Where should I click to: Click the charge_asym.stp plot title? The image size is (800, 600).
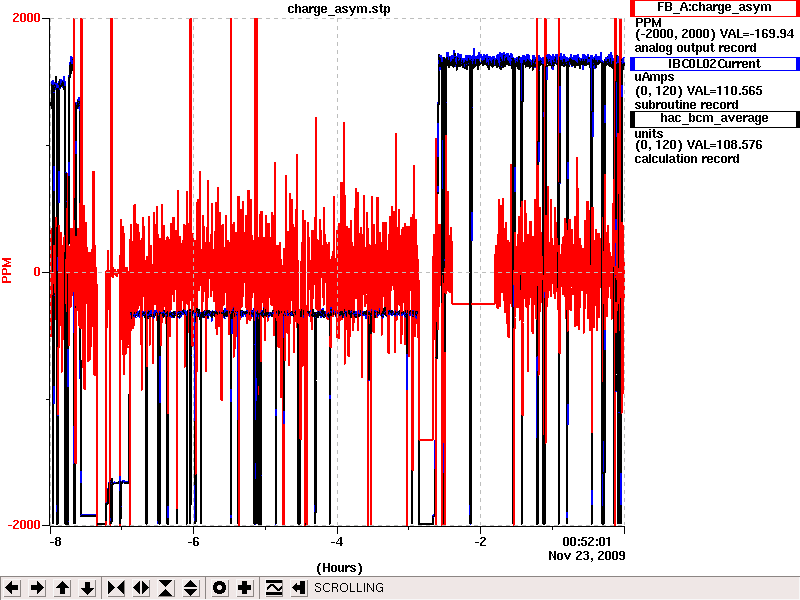[x=339, y=9]
